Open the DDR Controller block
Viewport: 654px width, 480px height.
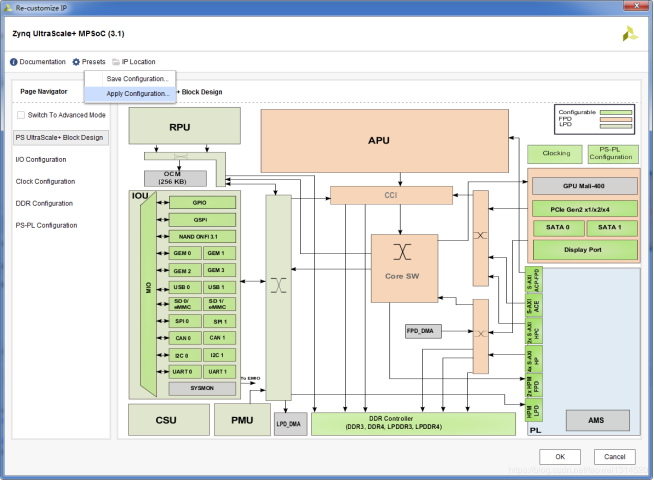coord(413,424)
